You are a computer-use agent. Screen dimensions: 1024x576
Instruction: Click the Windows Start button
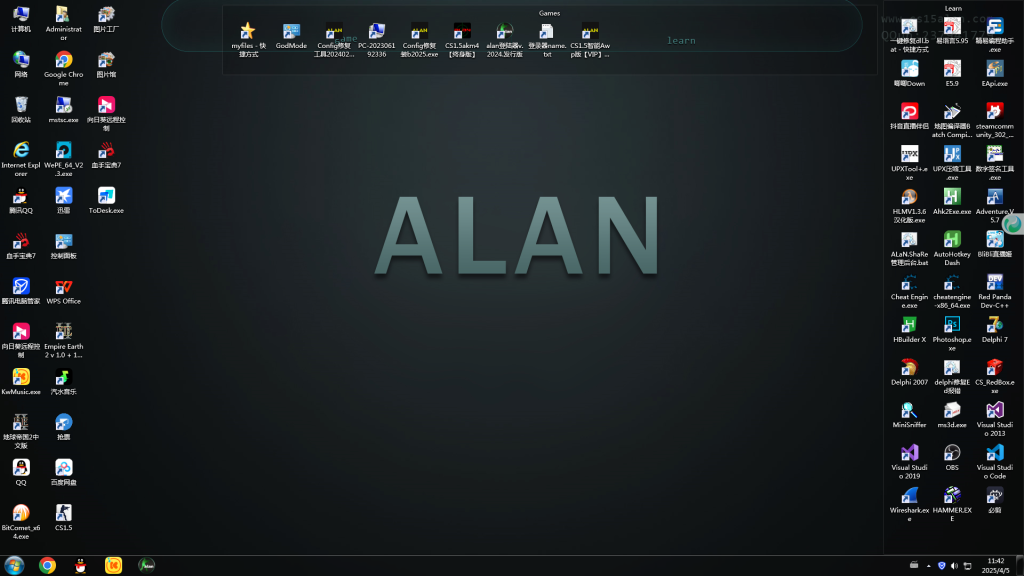[x=14, y=566]
